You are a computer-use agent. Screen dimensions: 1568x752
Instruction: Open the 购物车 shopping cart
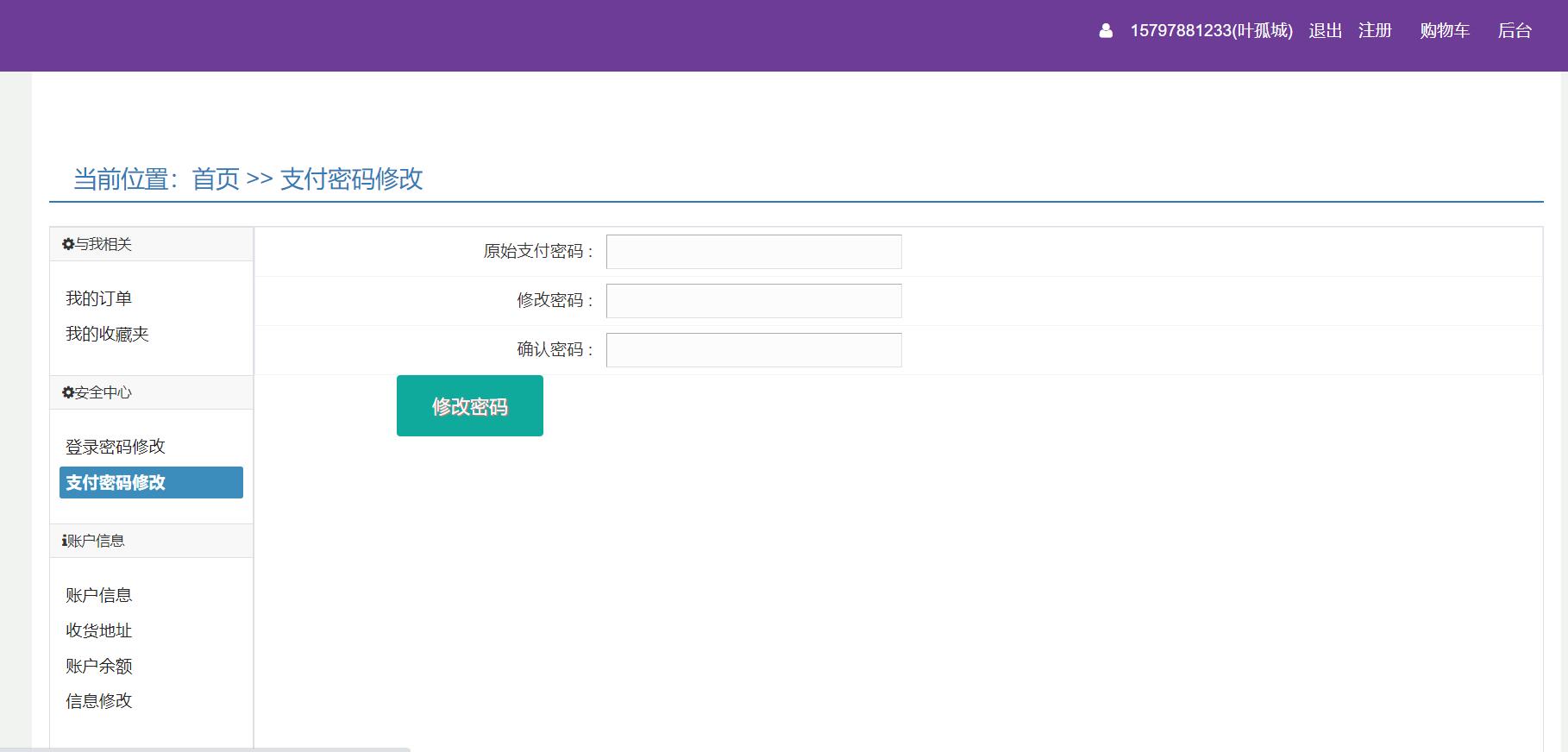pos(1445,31)
